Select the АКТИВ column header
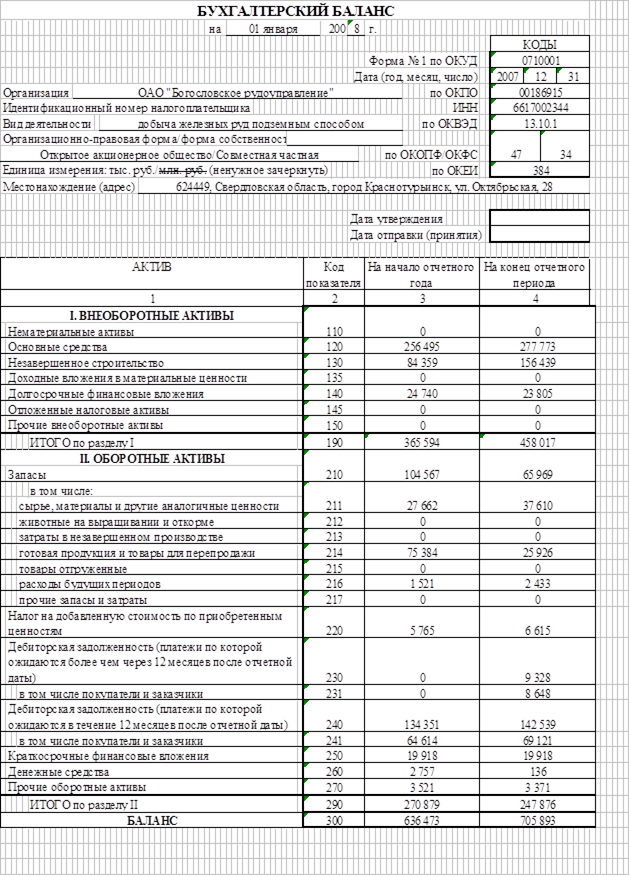This screenshot has height=876, width=630. pyautogui.click(x=152, y=274)
